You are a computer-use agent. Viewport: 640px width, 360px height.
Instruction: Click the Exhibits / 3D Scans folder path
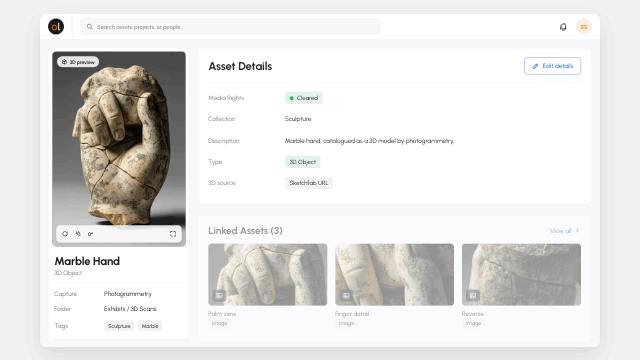click(x=130, y=309)
